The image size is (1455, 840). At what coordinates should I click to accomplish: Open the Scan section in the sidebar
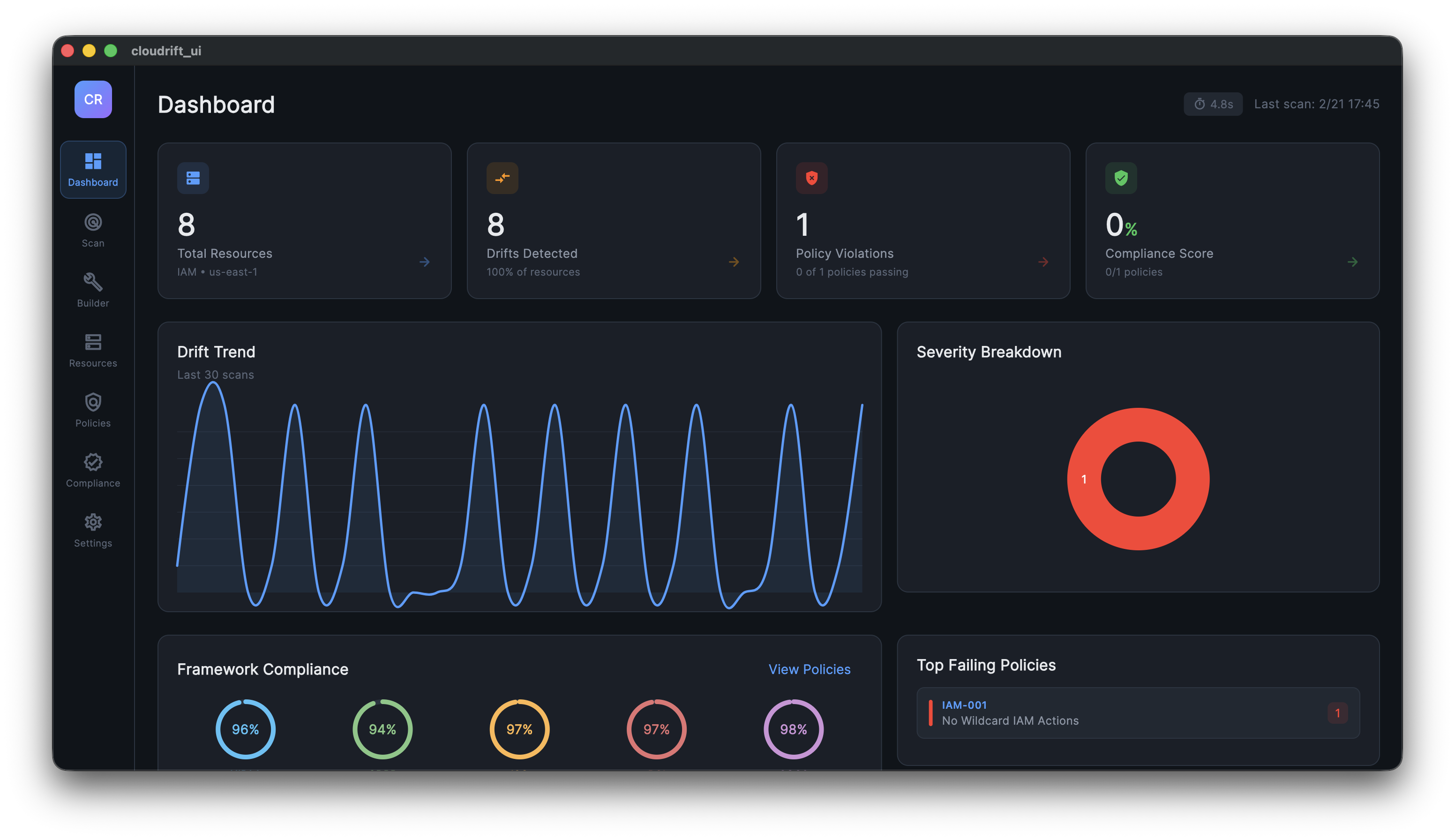(92, 229)
